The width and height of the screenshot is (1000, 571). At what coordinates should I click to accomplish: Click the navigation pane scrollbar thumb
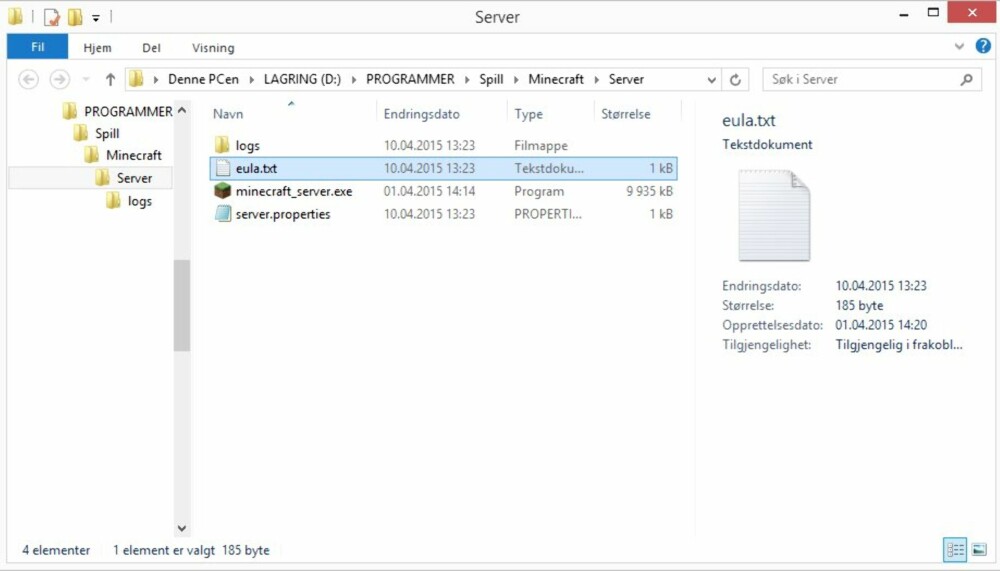coord(182,306)
